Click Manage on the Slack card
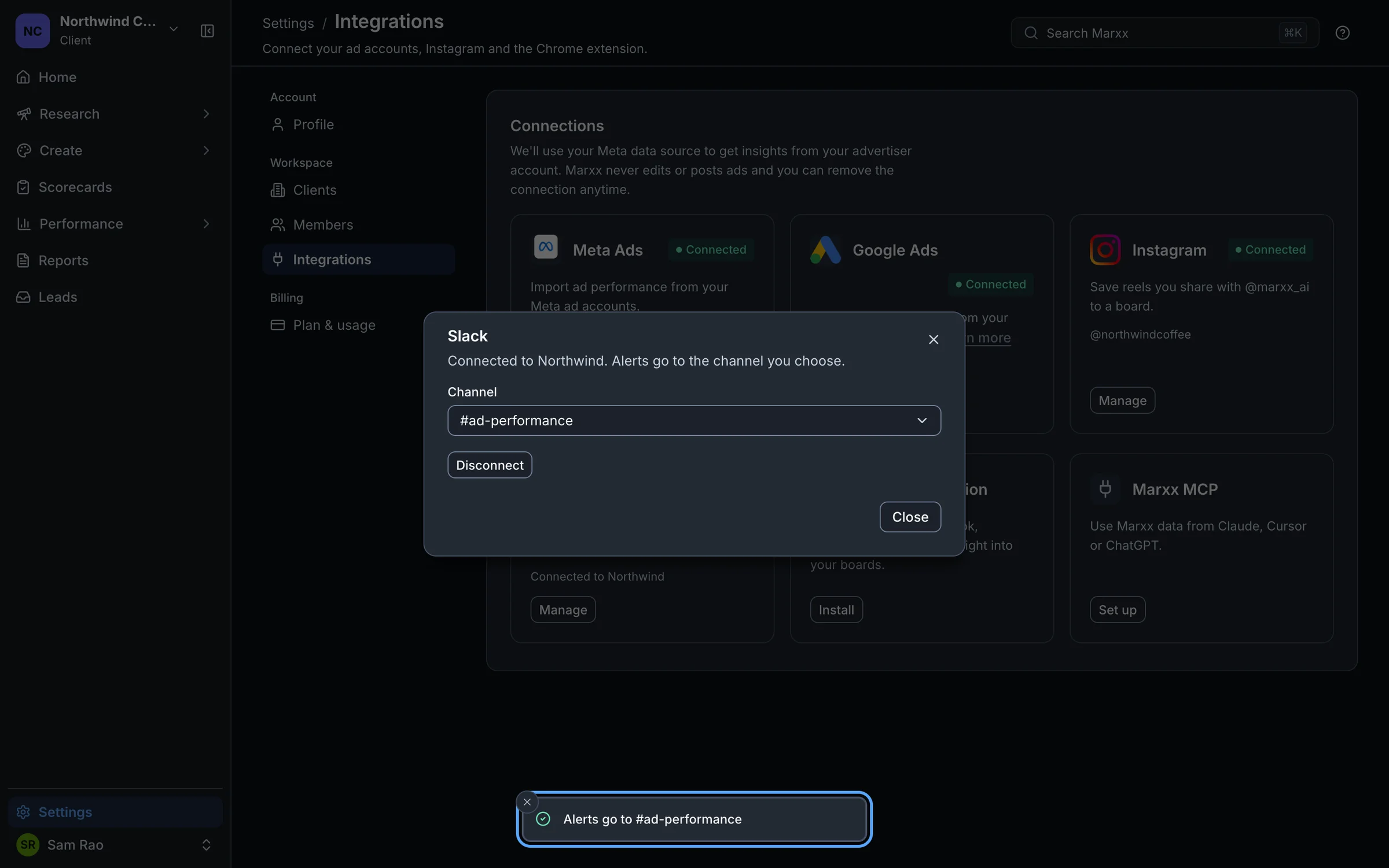The width and height of the screenshot is (1389, 868). point(563,609)
